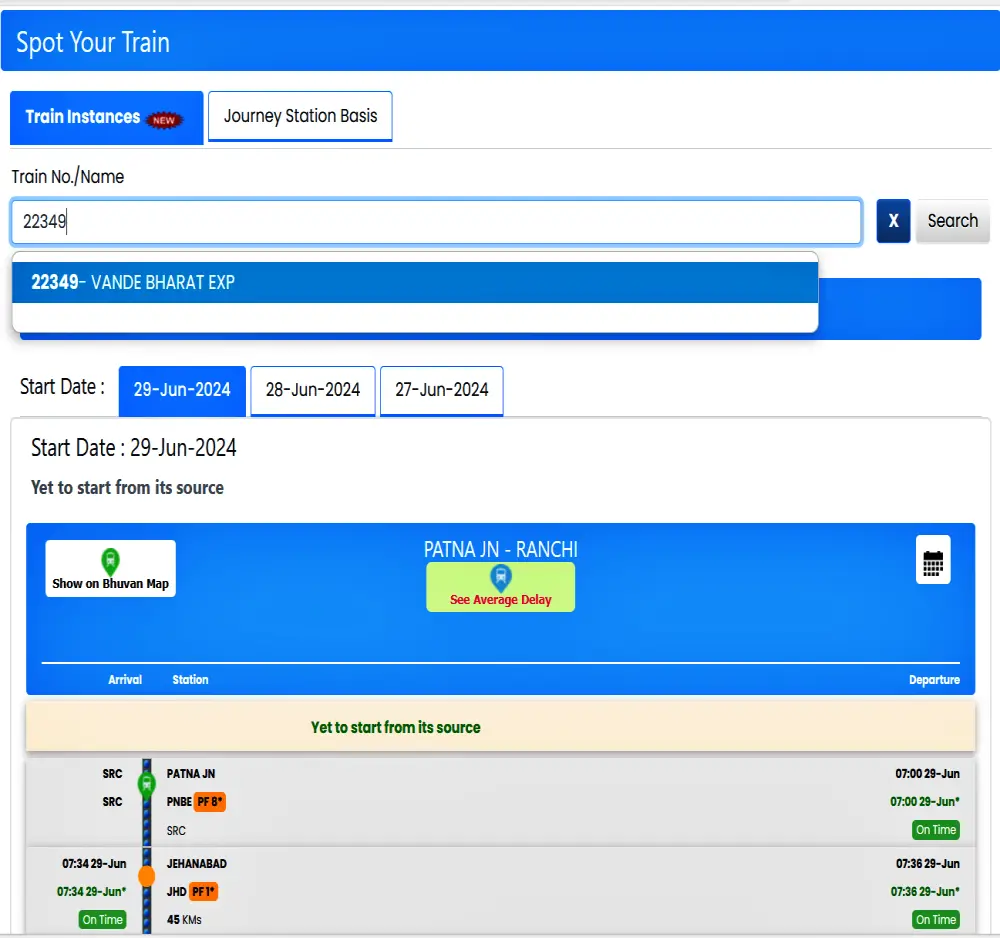
Task: Open See Average Delay for this route
Action: 500,593
